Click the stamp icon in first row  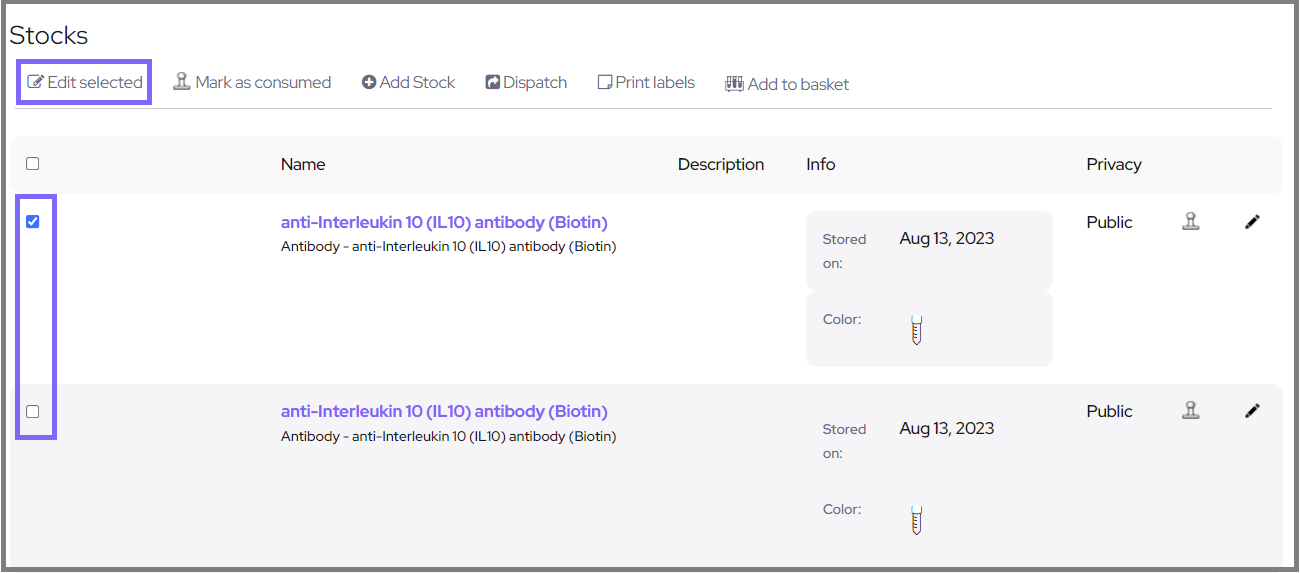point(1190,222)
